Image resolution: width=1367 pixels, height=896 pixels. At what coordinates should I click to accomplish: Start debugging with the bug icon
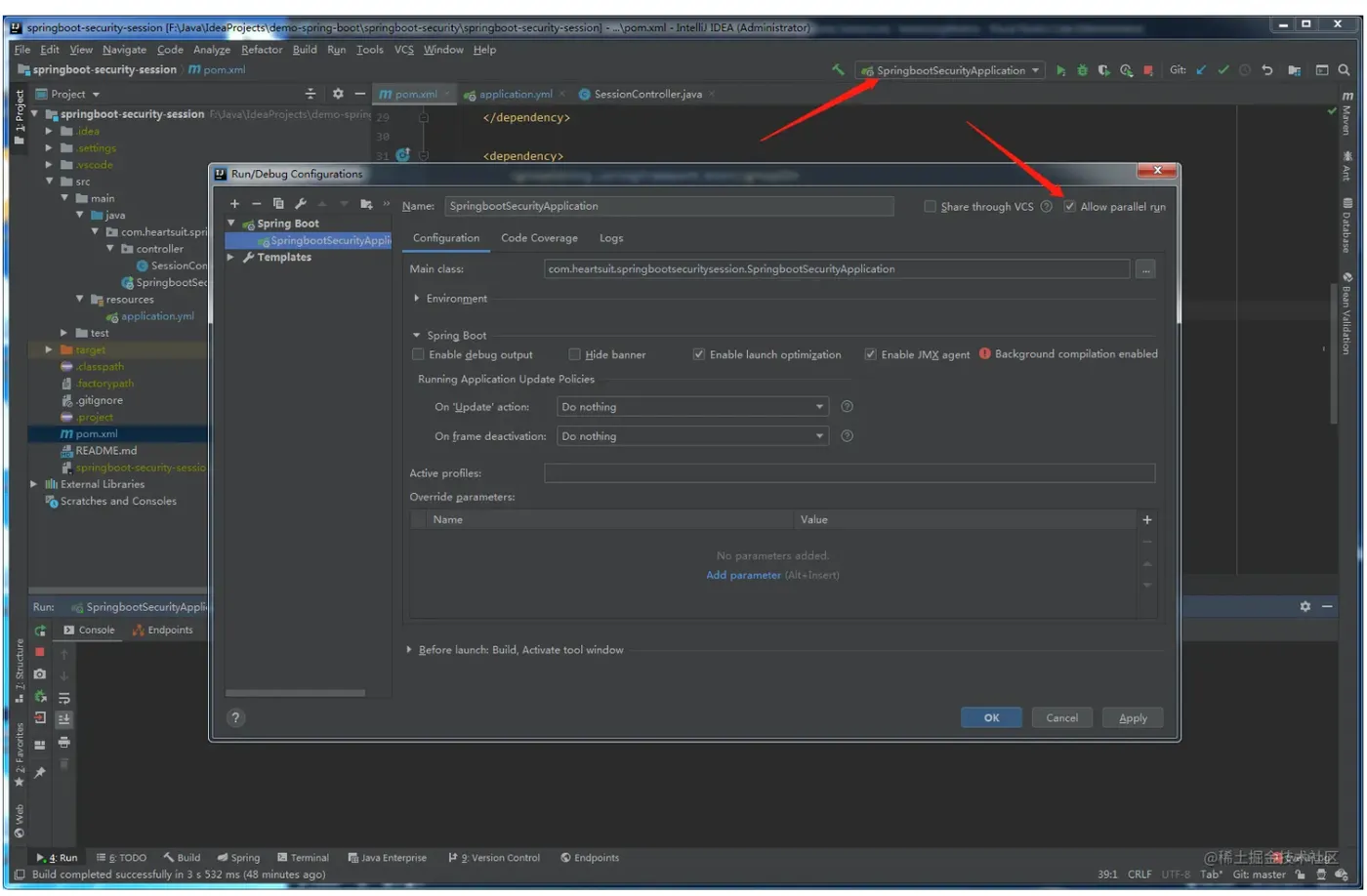tap(1082, 70)
